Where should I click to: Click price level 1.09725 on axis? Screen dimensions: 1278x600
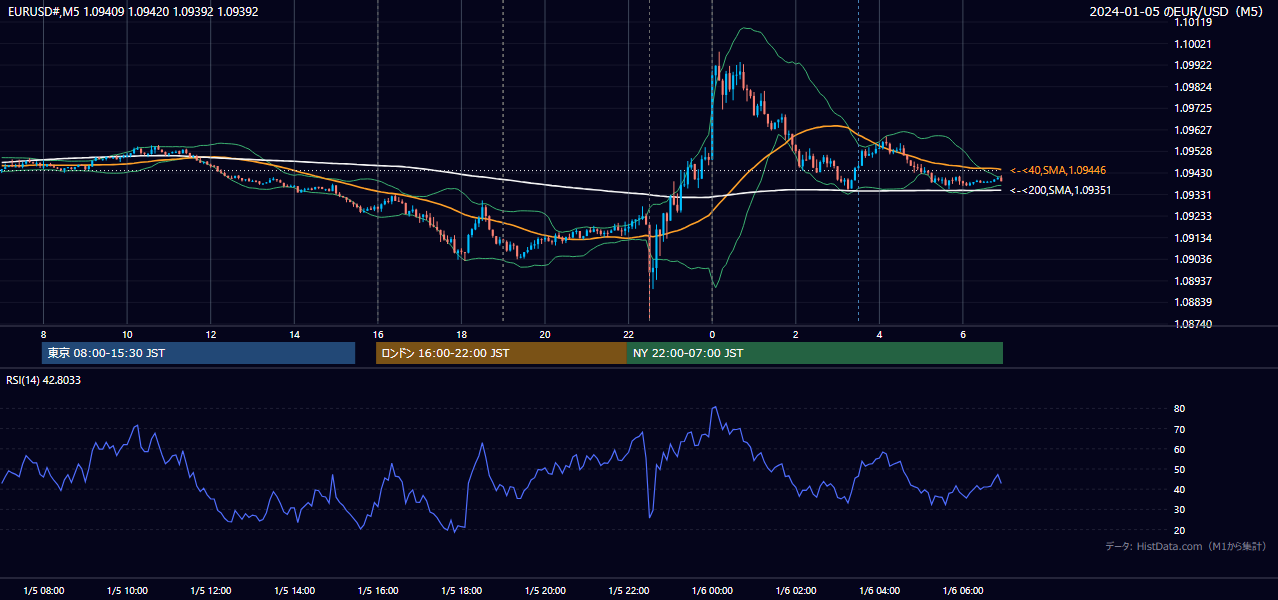[1193, 108]
